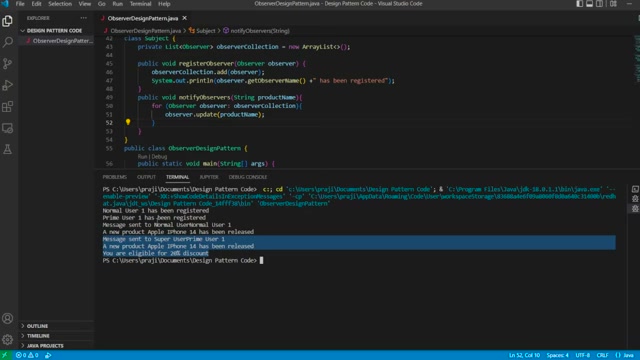Click 'observer.update(productName);' code line
This screenshot has height=360, width=640.
215,114
